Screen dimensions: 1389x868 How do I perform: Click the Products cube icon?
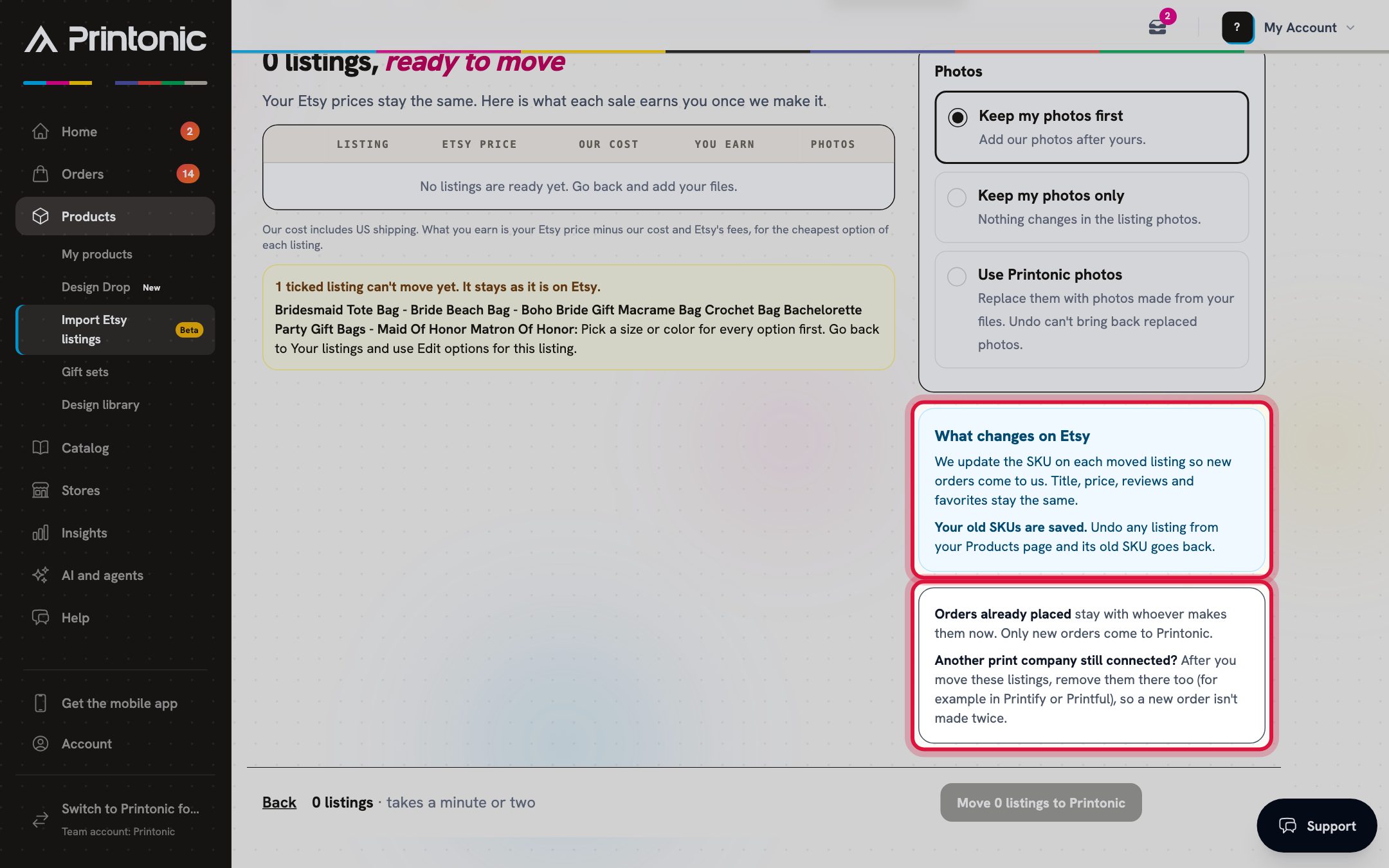41,216
